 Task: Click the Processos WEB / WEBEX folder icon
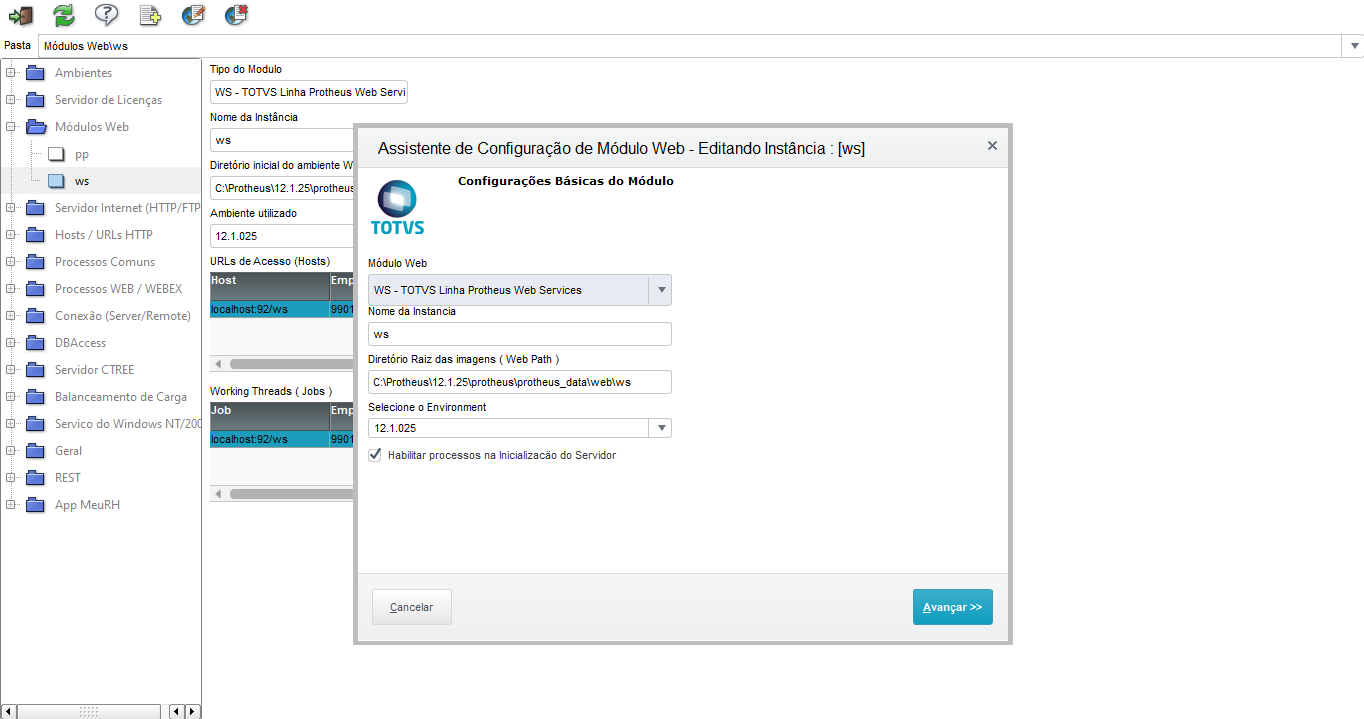36,289
